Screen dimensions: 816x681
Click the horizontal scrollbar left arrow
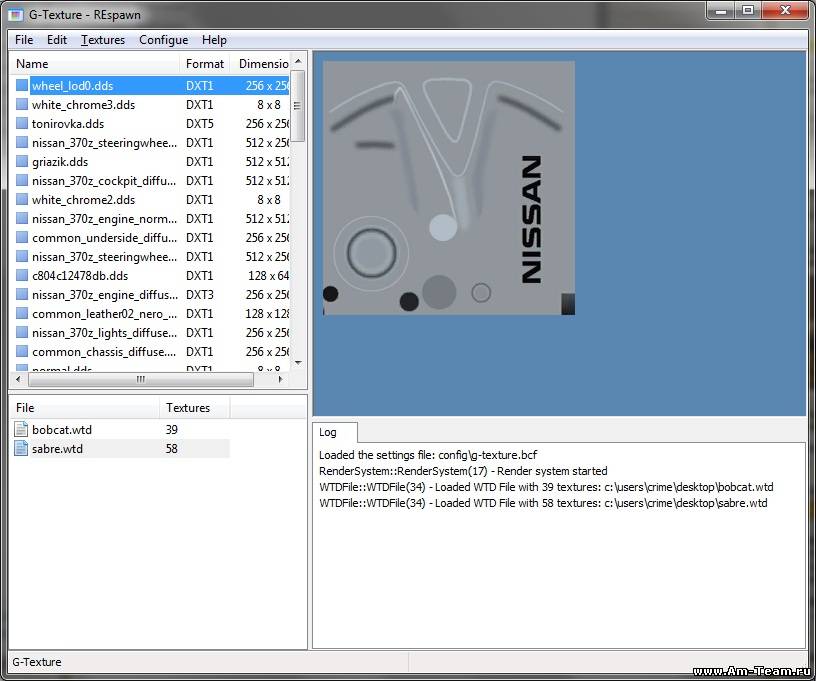point(18,379)
